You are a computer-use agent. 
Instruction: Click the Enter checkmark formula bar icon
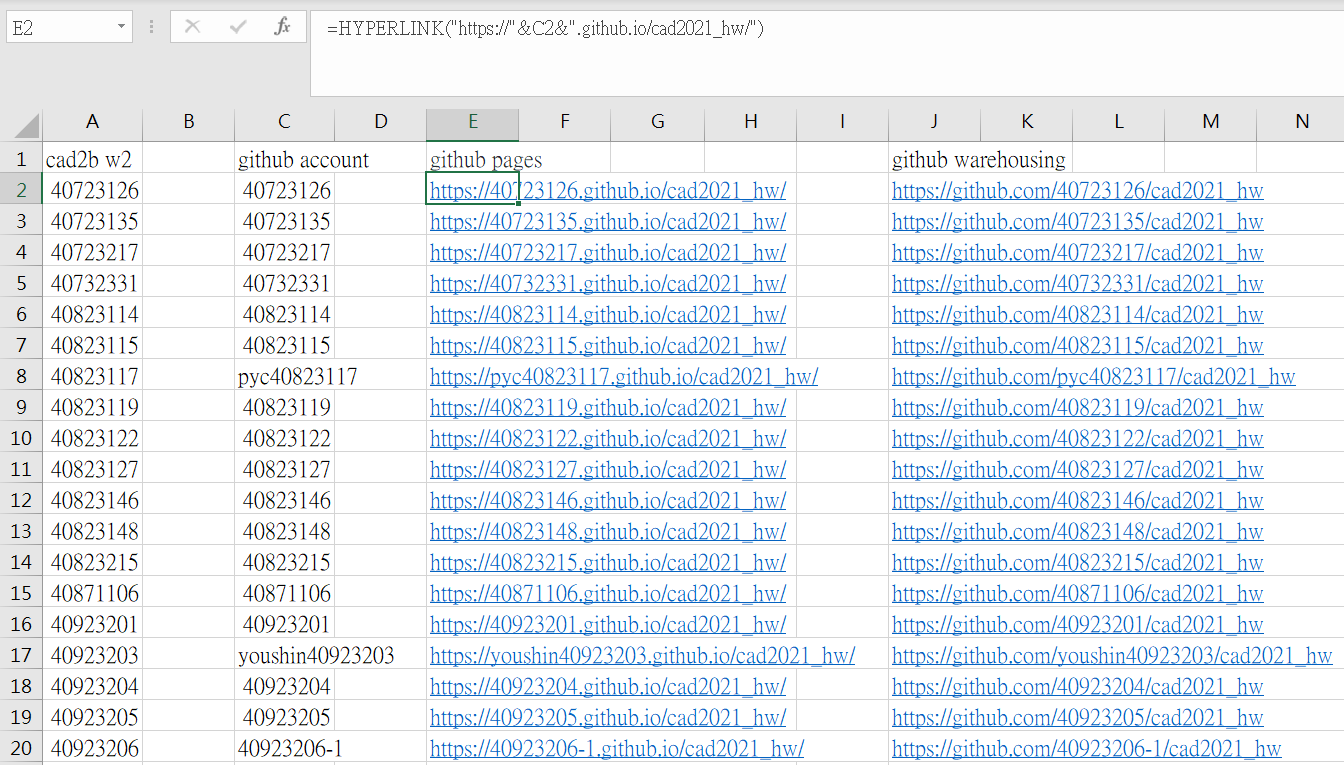tap(238, 27)
